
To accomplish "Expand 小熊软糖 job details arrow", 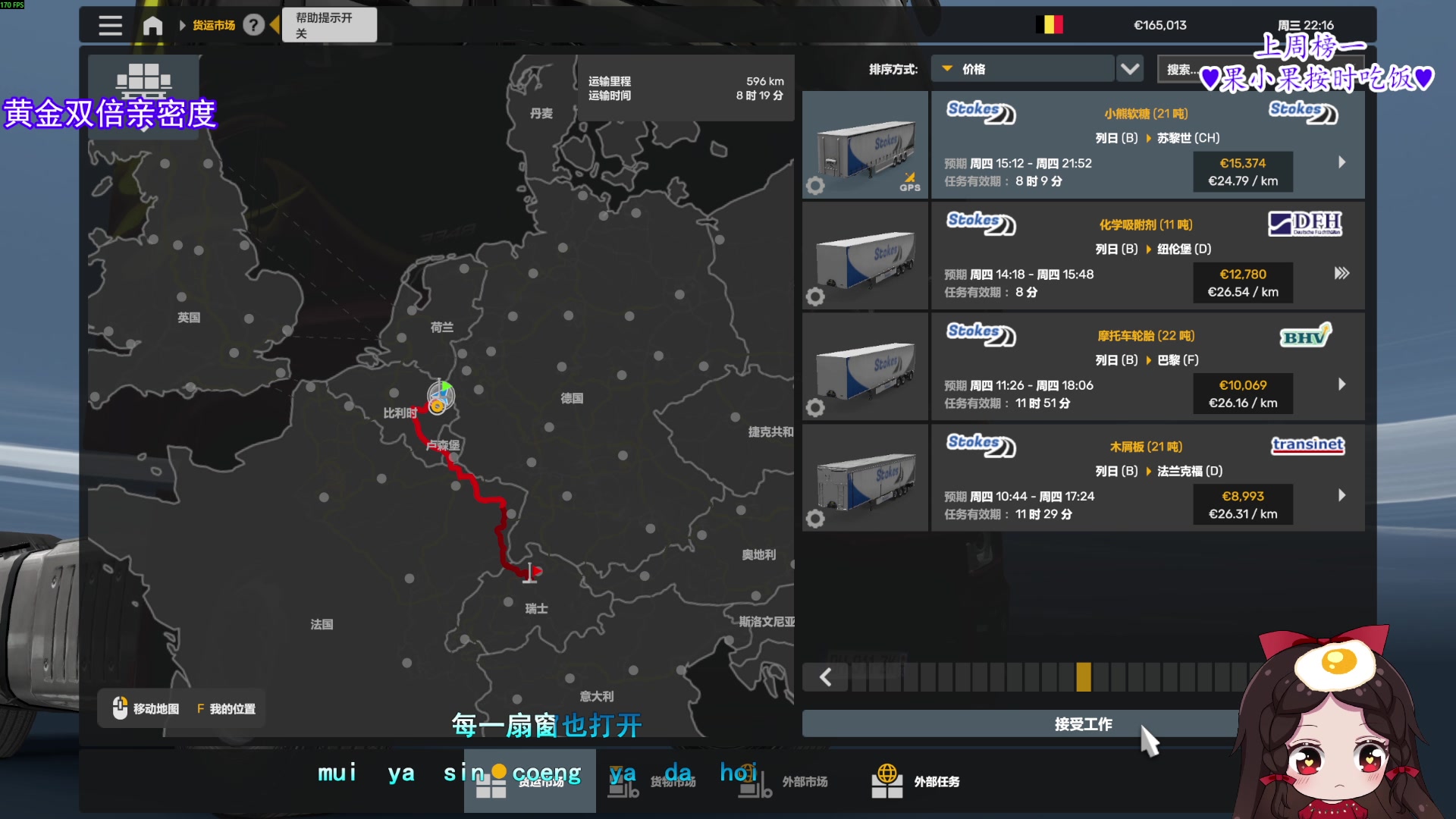I will click(x=1341, y=162).
